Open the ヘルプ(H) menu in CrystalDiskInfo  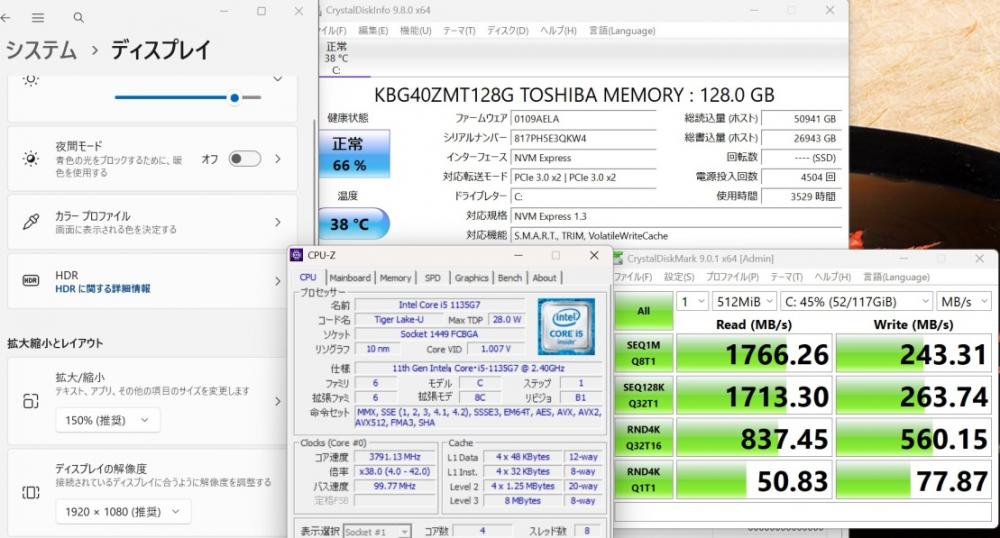coord(558,31)
